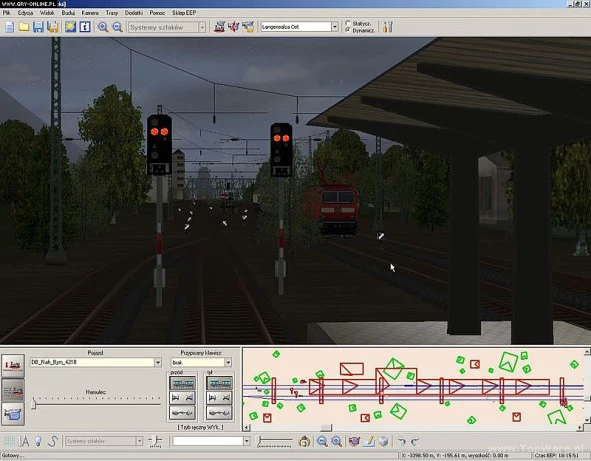The image size is (591, 461).
Task: Open the Sklep EEP menu
Action: tap(184, 13)
